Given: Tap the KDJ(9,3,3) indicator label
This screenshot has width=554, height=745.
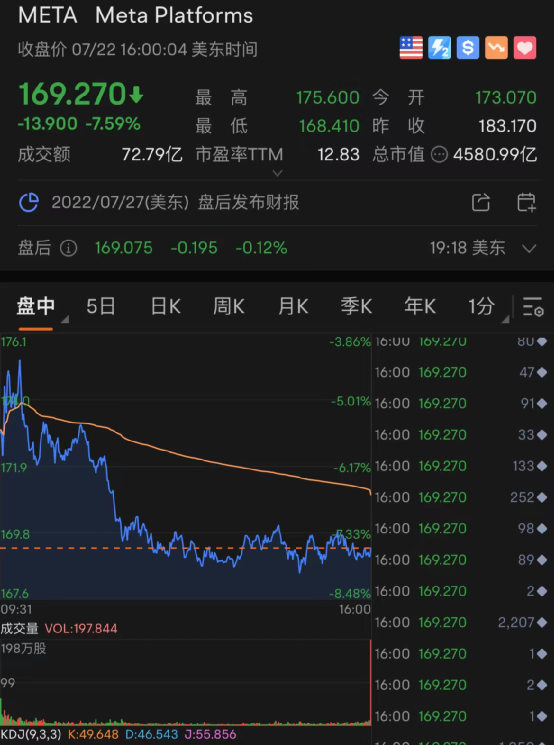Looking at the screenshot, I should click(31, 735).
